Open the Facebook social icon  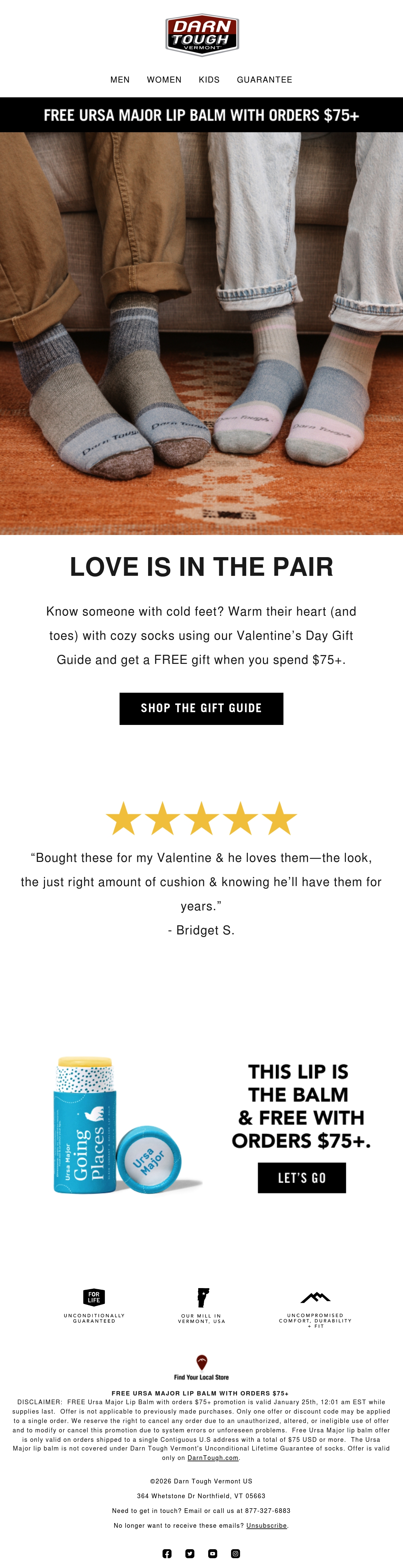(167, 1553)
